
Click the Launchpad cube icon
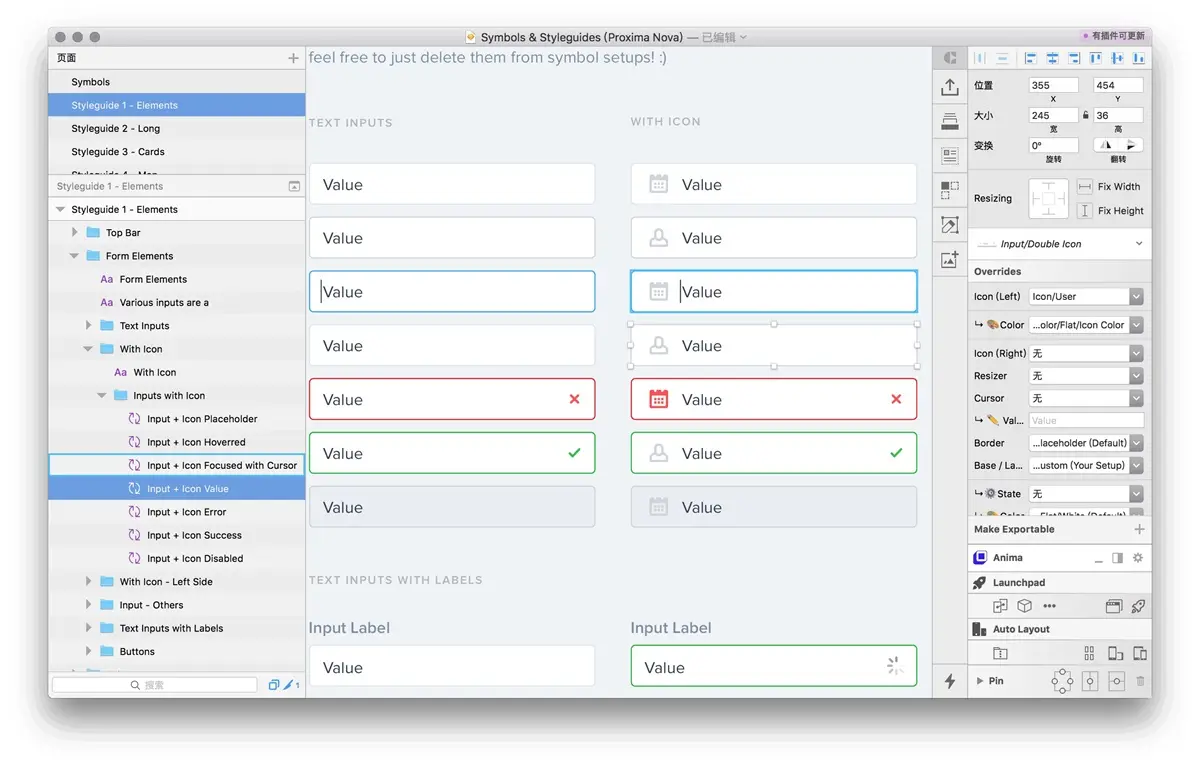pyautogui.click(x=1024, y=606)
